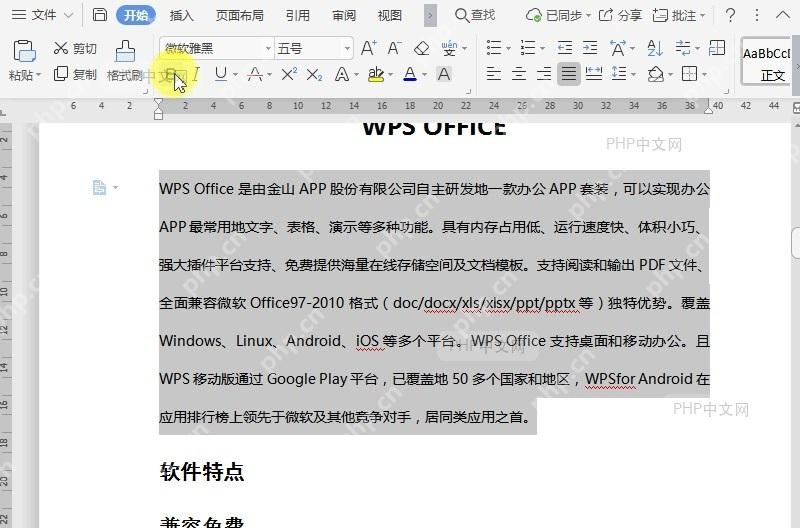This screenshot has height=528, width=800.
Task: Increase font size with A+ icon
Action: click(368, 48)
